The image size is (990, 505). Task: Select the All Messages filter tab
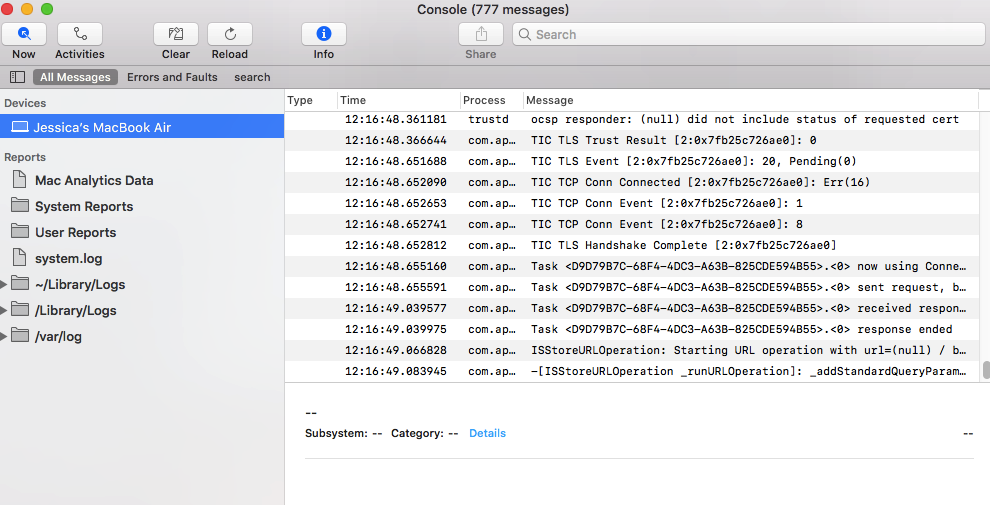[x=75, y=77]
